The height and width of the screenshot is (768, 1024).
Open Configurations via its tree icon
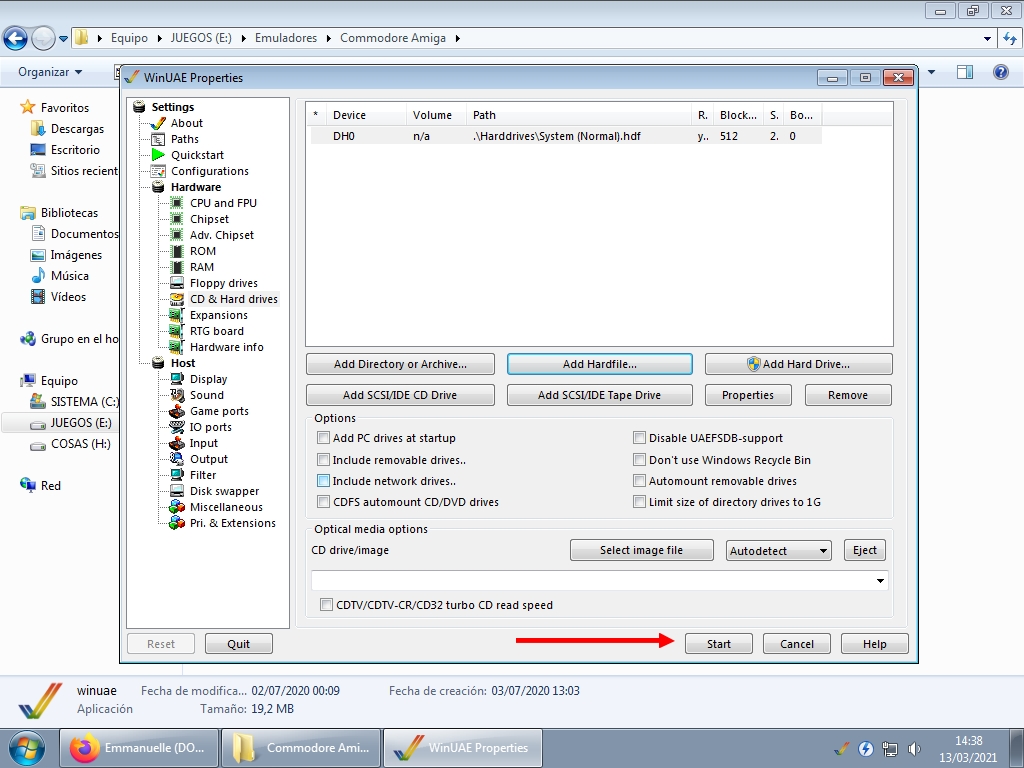coord(158,171)
